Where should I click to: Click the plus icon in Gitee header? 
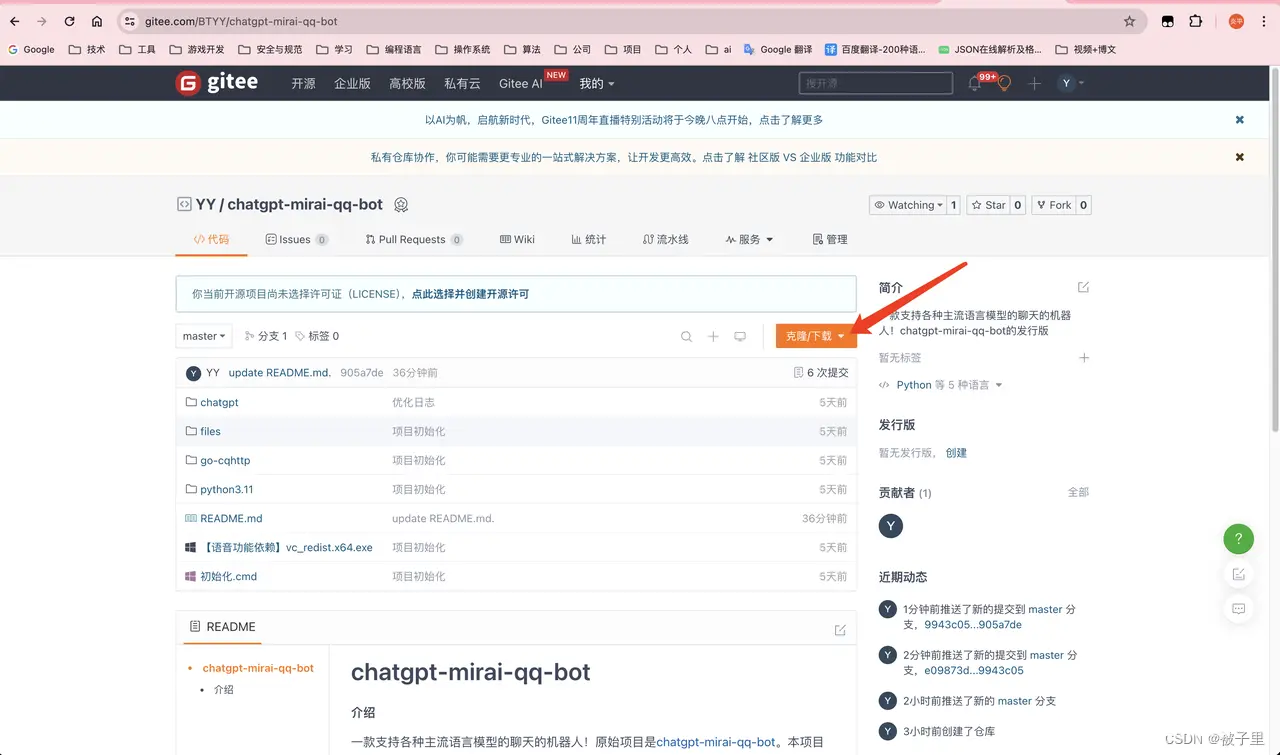(x=1035, y=84)
